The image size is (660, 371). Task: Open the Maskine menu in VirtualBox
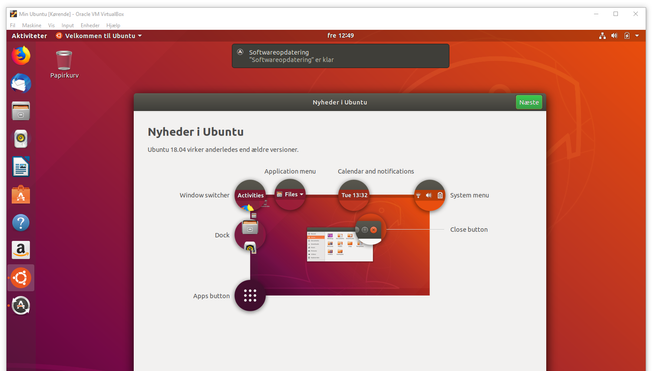[32, 25]
